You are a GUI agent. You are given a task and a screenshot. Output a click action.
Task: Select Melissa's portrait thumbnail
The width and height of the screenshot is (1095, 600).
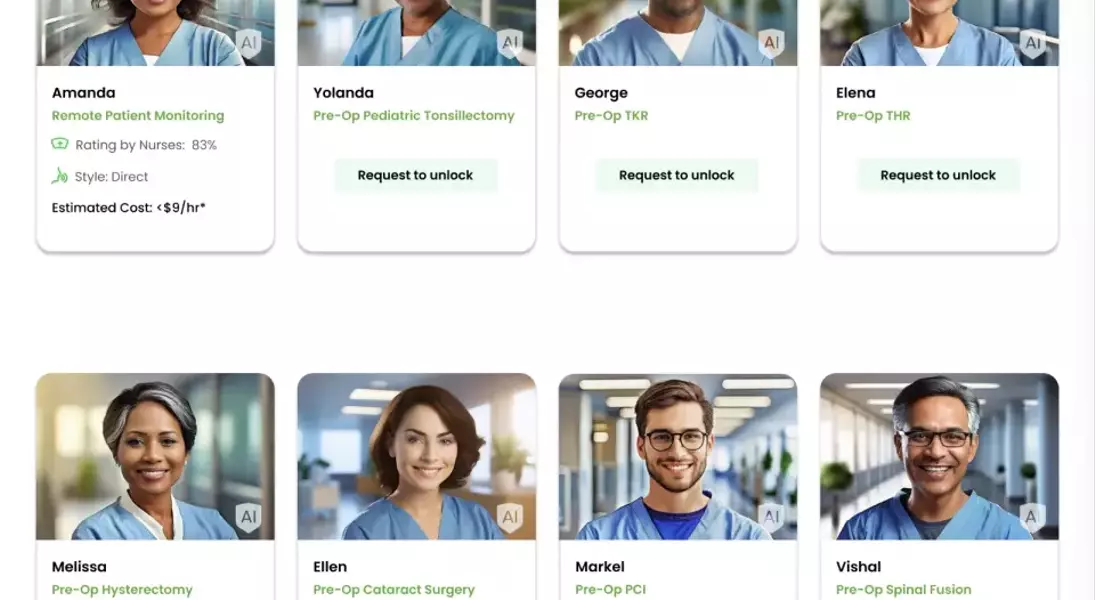click(x=155, y=456)
